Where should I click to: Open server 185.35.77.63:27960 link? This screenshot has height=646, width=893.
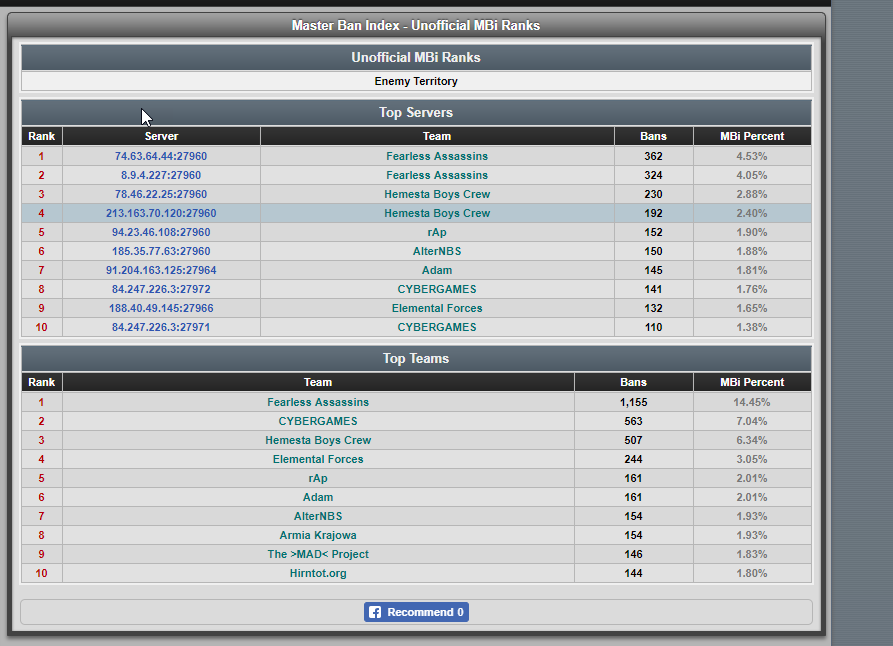click(161, 251)
